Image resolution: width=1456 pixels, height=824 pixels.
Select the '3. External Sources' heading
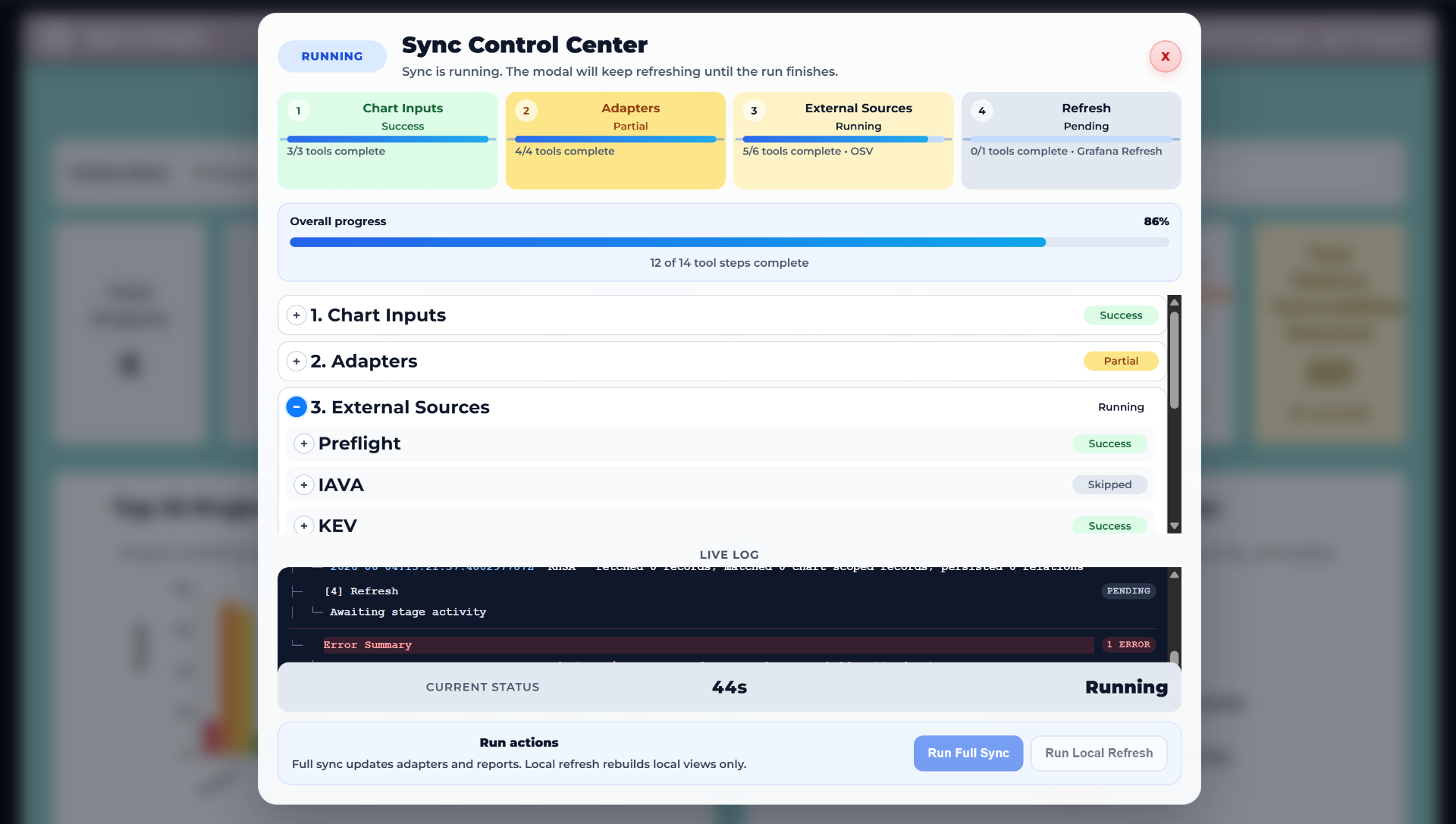click(400, 407)
